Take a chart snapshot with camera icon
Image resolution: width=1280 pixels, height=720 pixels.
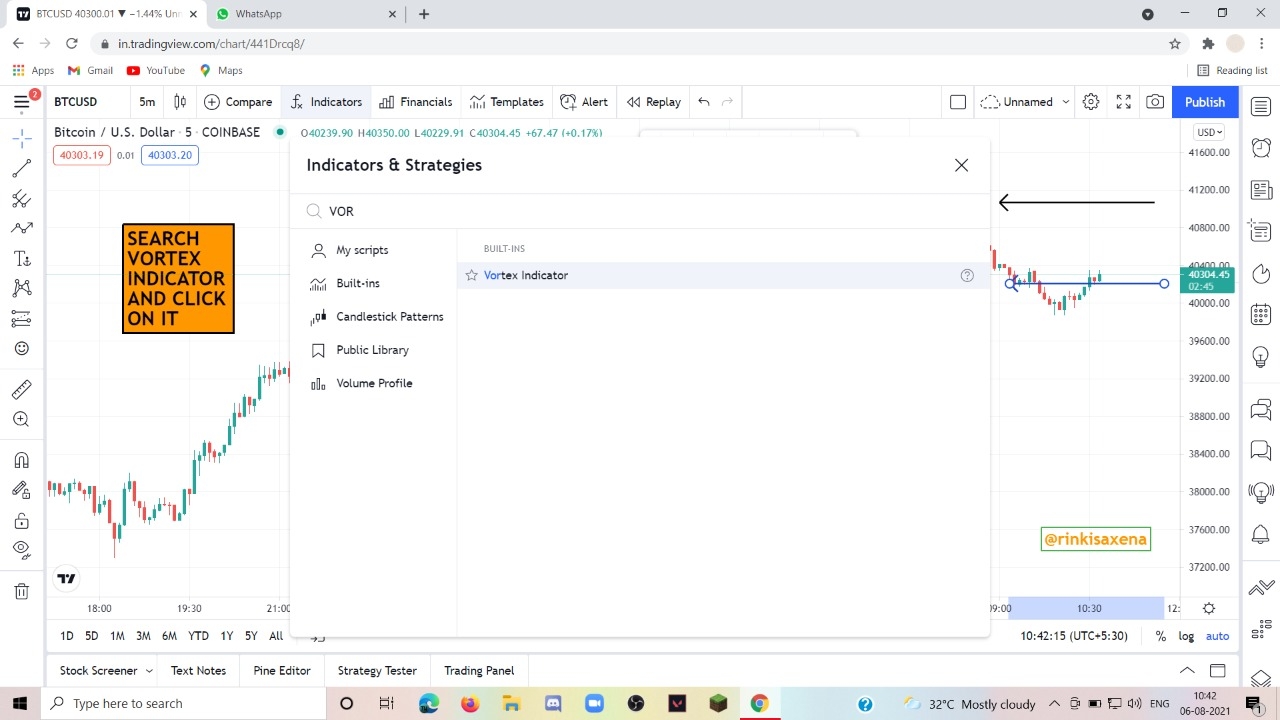click(x=1155, y=102)
